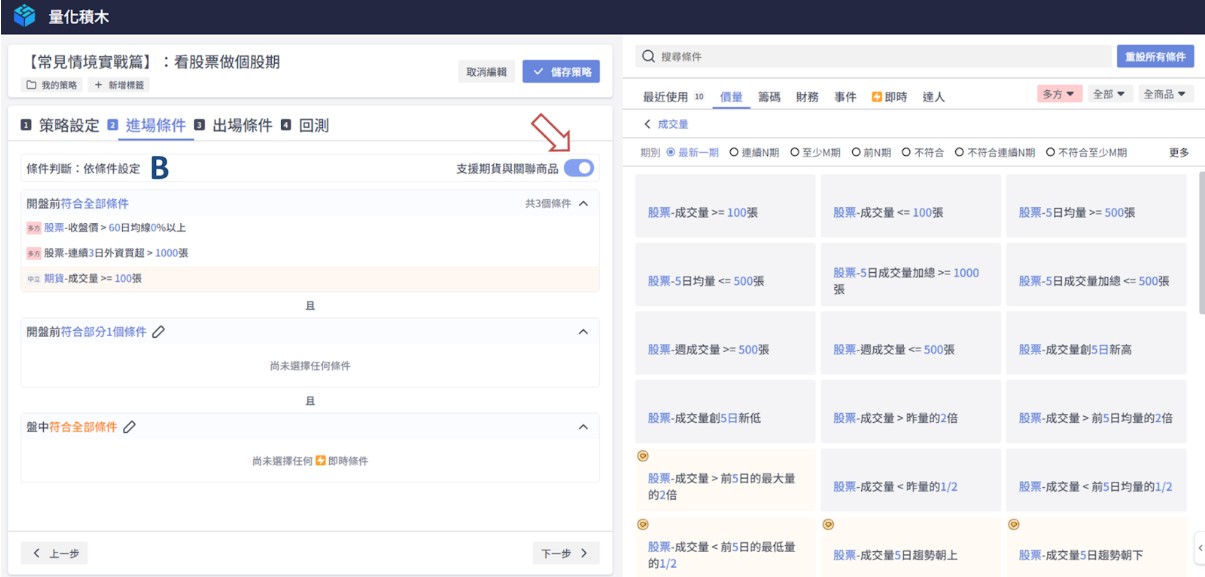Click pencil icon next to 盤中符合全部條件

(x=129, y=427)
